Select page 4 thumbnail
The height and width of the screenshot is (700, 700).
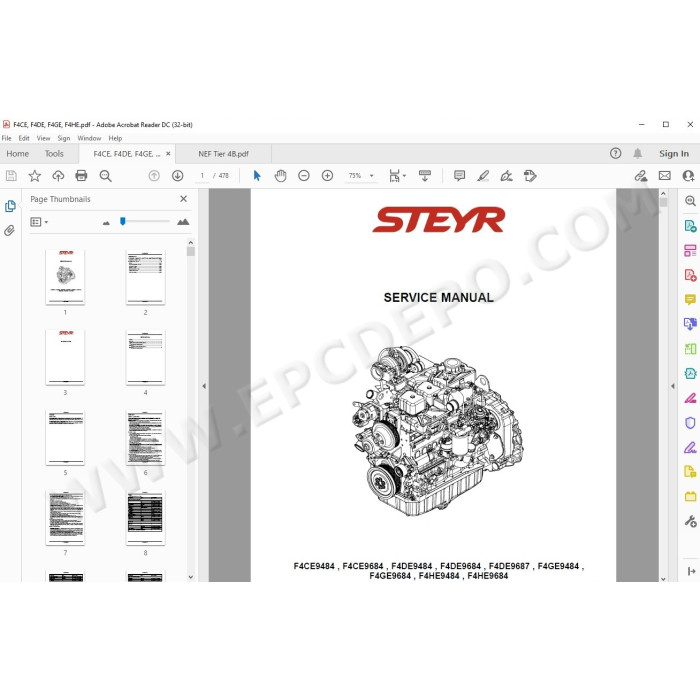click(146, 358)
